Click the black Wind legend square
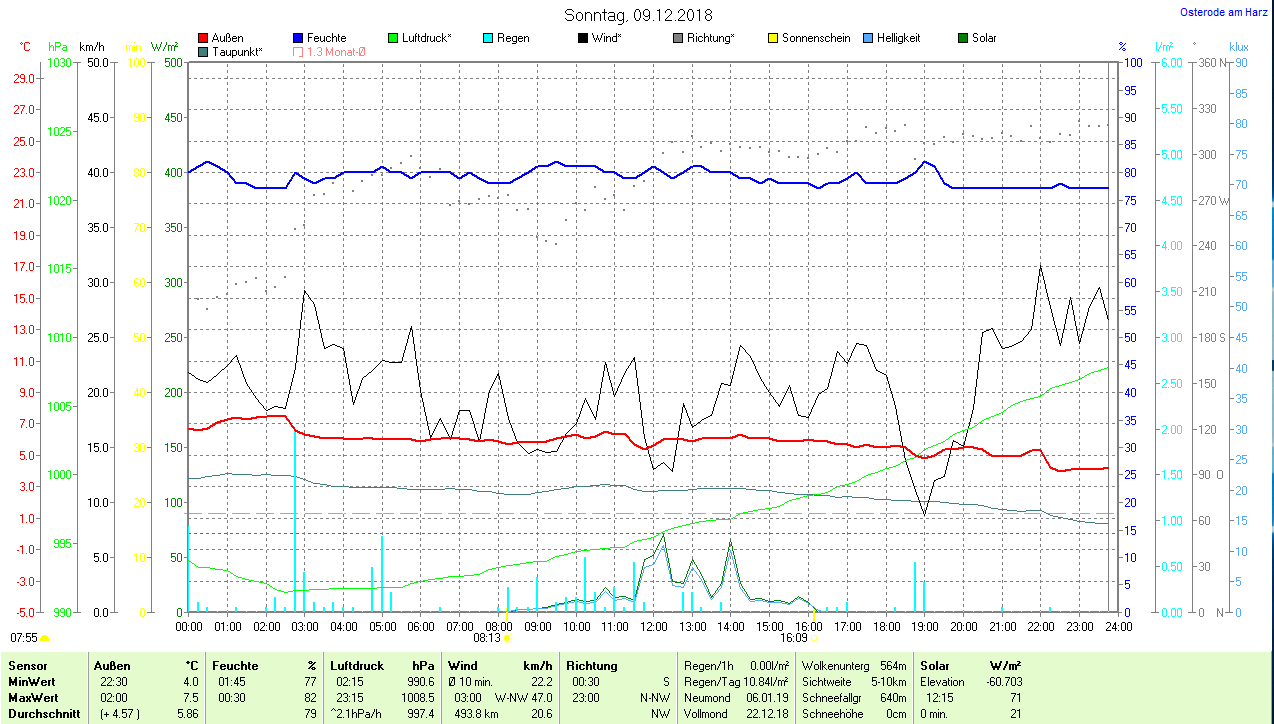Image resolution: width=1274 pixels, height=724 pixels. (583, 38)
